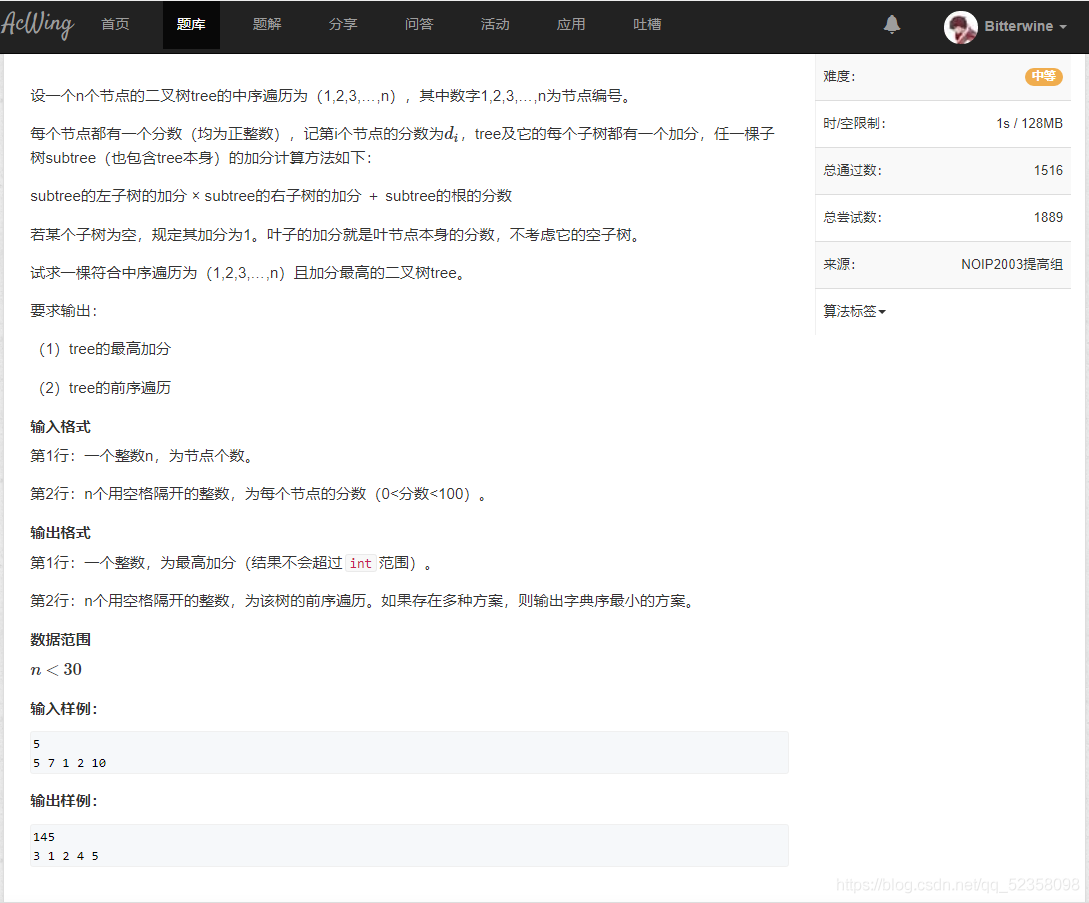Click the Bitterwine user avatar
Viewport: 1089px width, 903px height.
pyautogui.click(x=961, y=27)
